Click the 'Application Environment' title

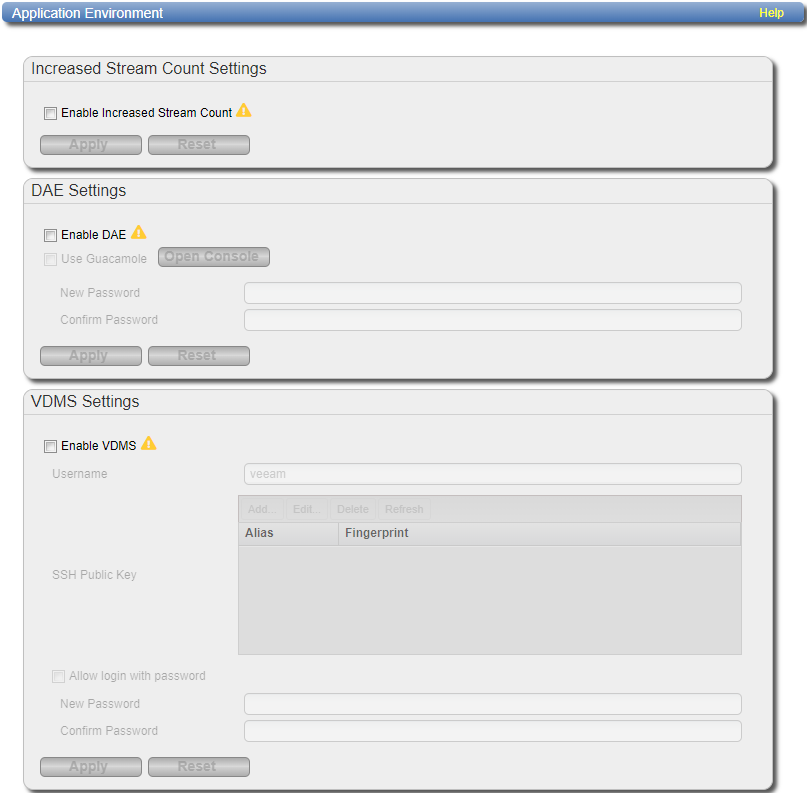click(x=87, y=13)
